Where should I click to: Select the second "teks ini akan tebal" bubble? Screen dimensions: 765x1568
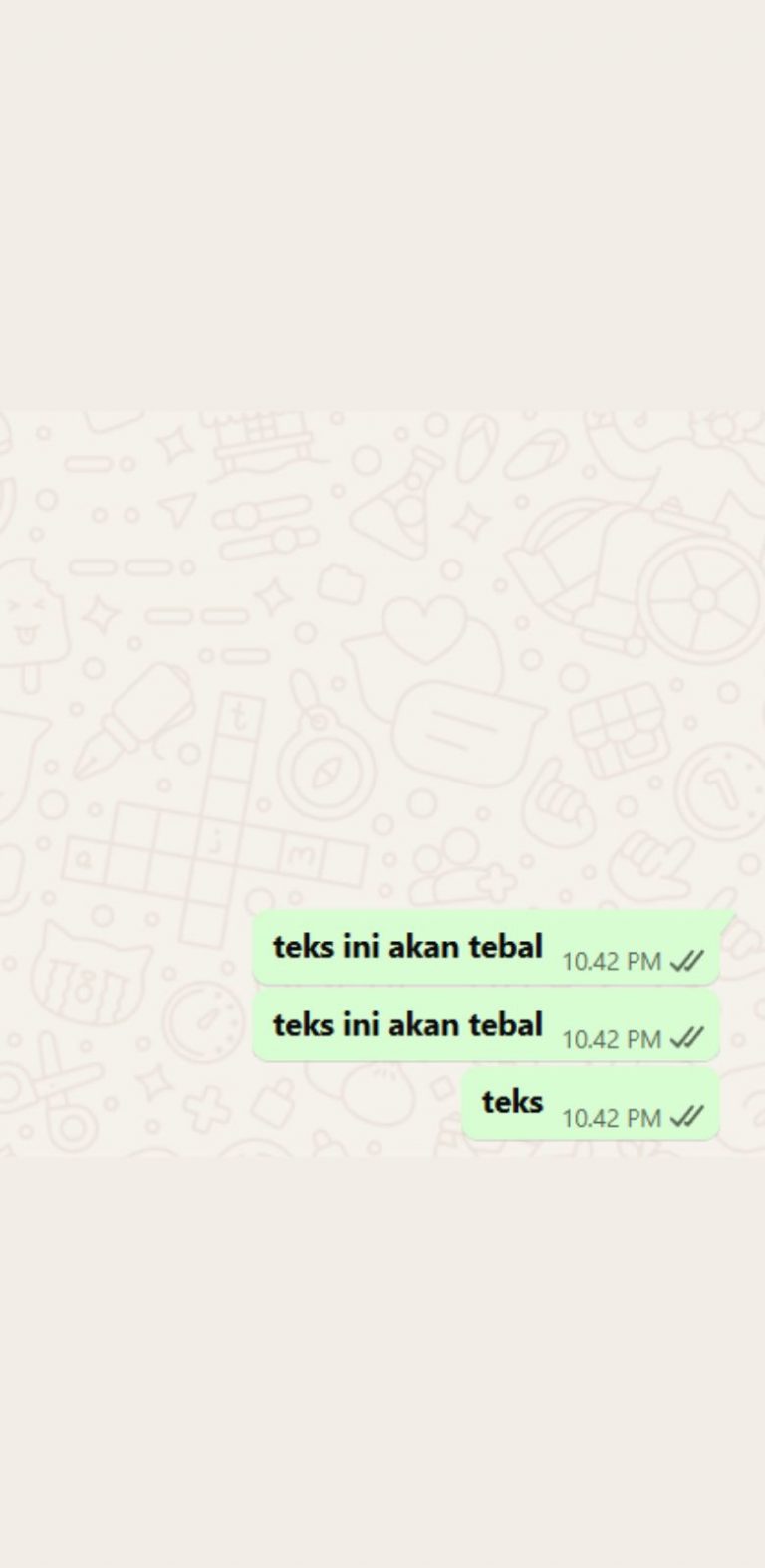[x=486, y=1025]
